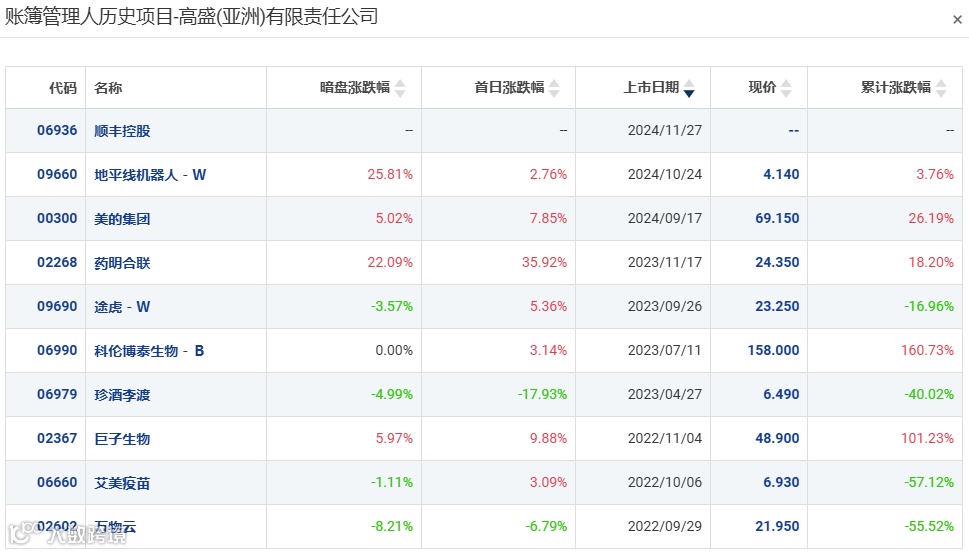Screen dimensions: 969x552
Task: Click grey market value 22.09%
Action: (x=390, y=262)
